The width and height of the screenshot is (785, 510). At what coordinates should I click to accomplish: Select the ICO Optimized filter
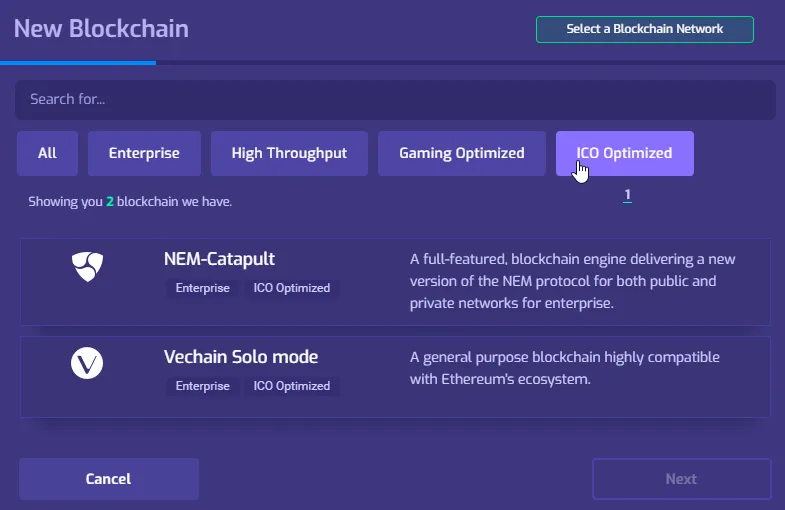coord(625,153)
